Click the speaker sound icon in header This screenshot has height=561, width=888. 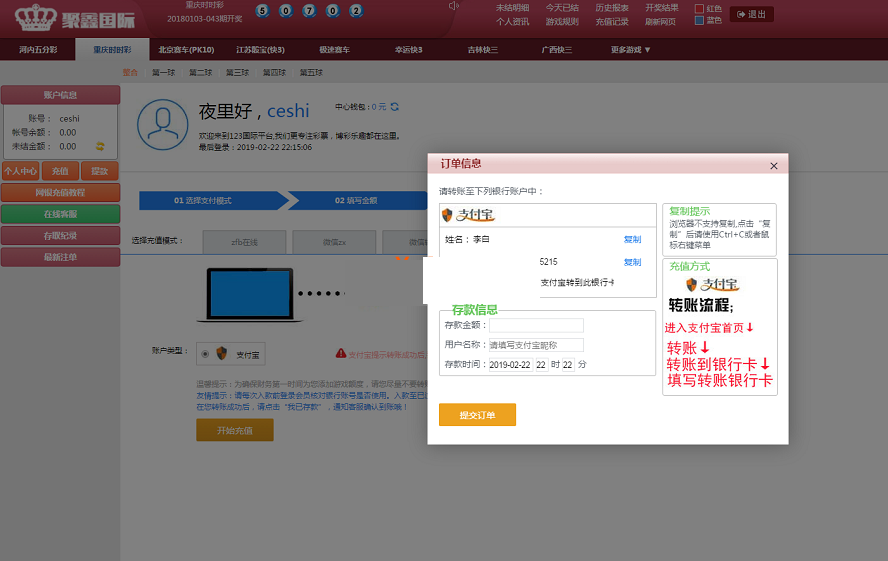453,6
